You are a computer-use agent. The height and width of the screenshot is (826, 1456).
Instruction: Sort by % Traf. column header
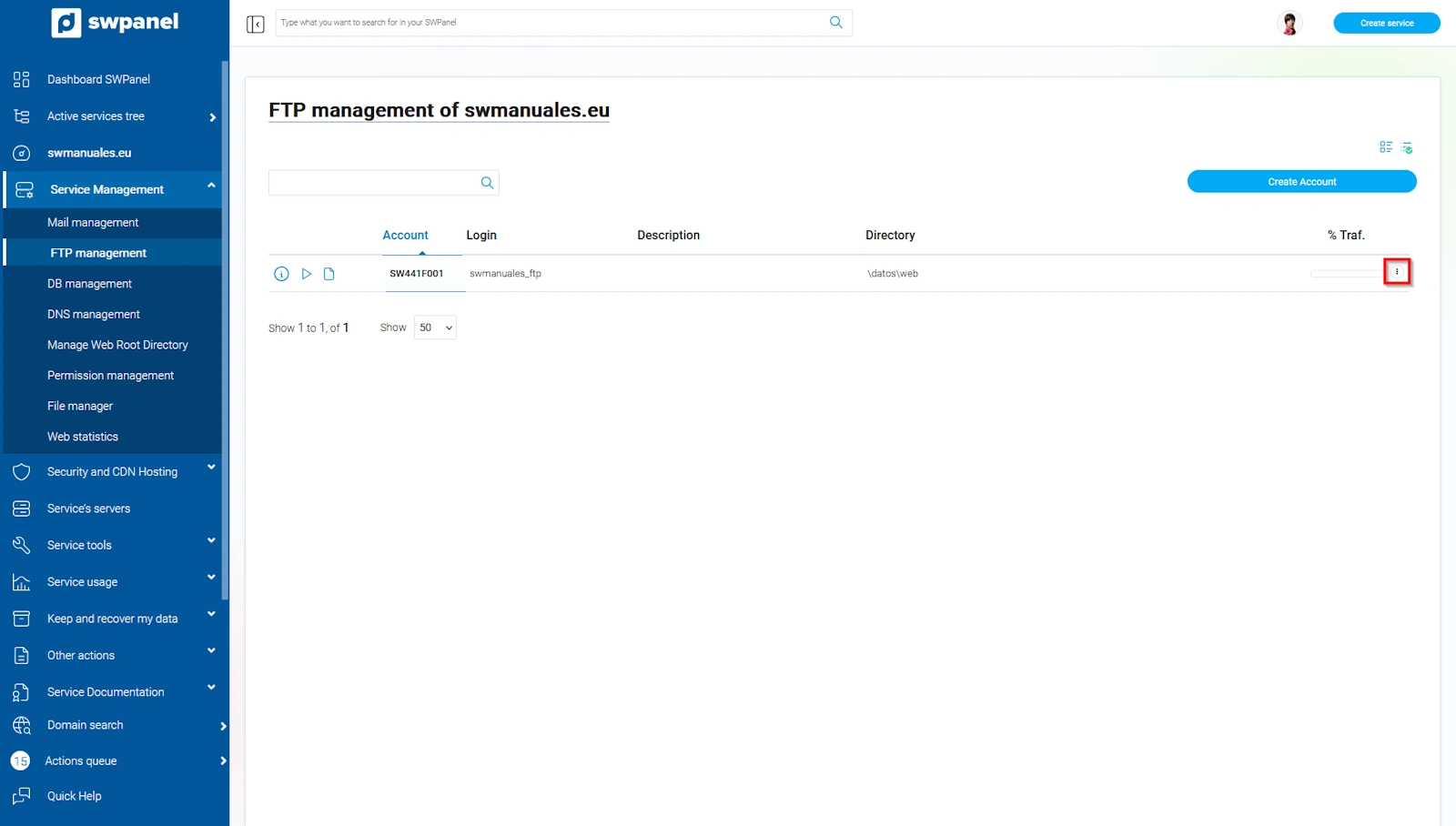(1346, 236)
